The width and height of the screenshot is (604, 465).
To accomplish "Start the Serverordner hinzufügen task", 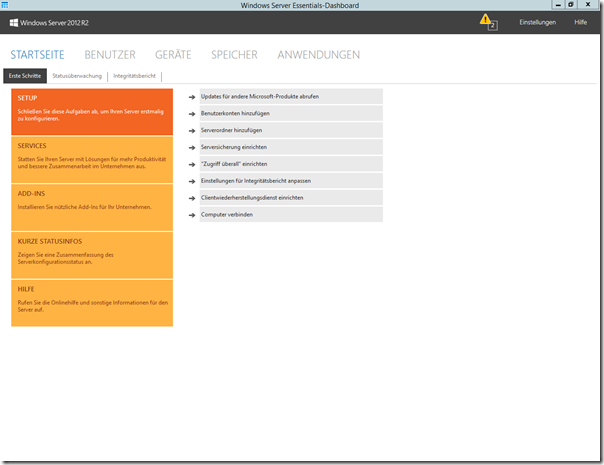I will 291,130.
